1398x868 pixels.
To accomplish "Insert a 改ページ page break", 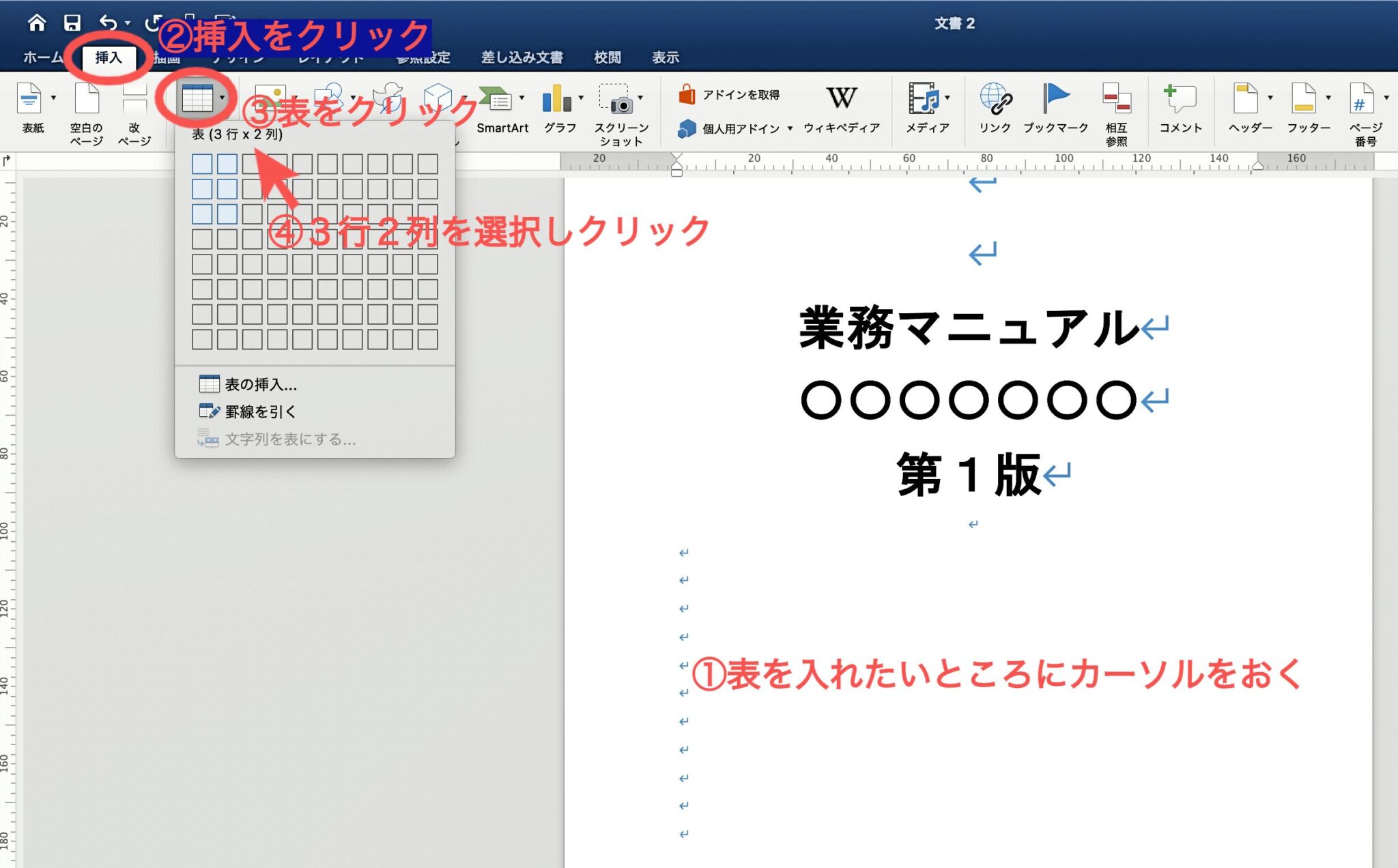I will pyautogui.click(x=134, y=113).
